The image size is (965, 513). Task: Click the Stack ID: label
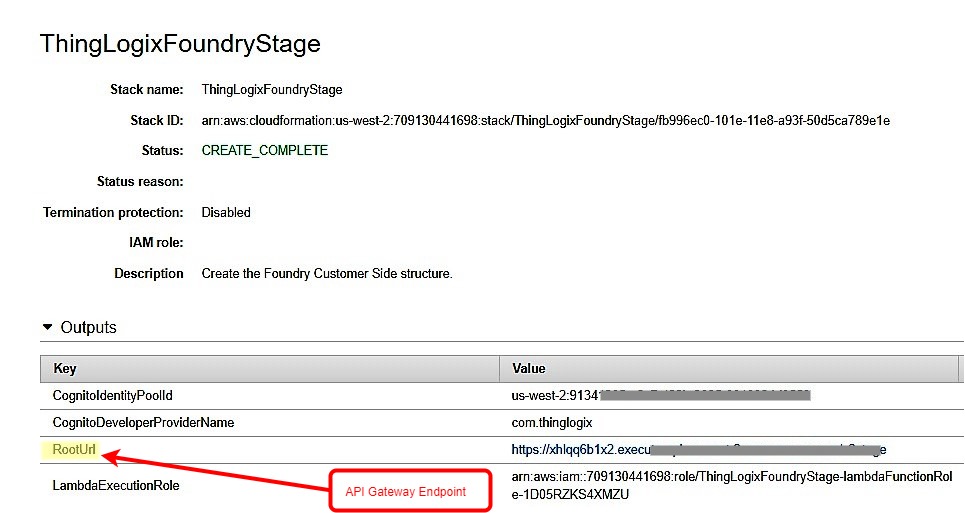156,121
